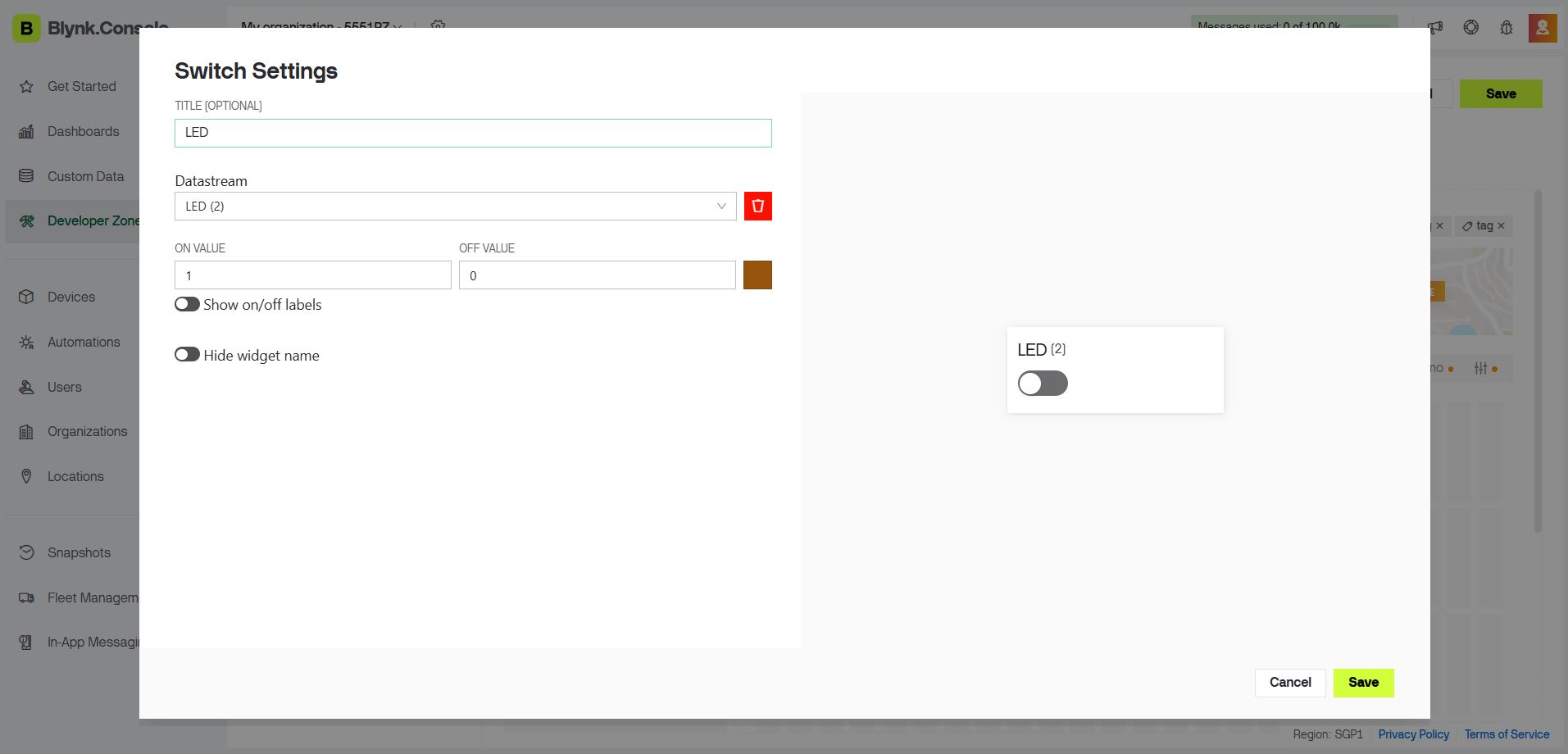
Task: Open the Terms of Service link
Action: coord(1507,734)
